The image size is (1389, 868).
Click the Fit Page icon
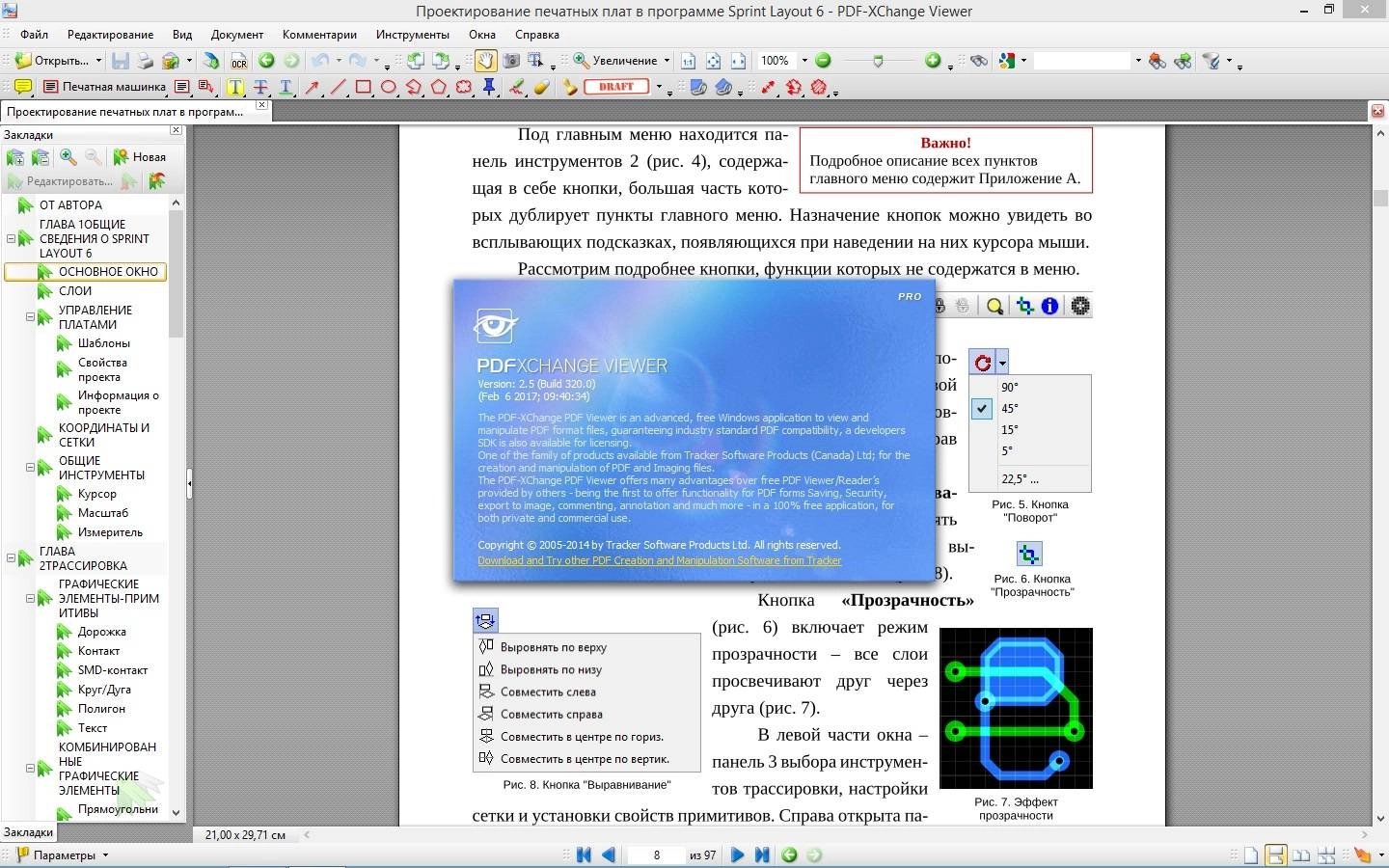(714, 61)
